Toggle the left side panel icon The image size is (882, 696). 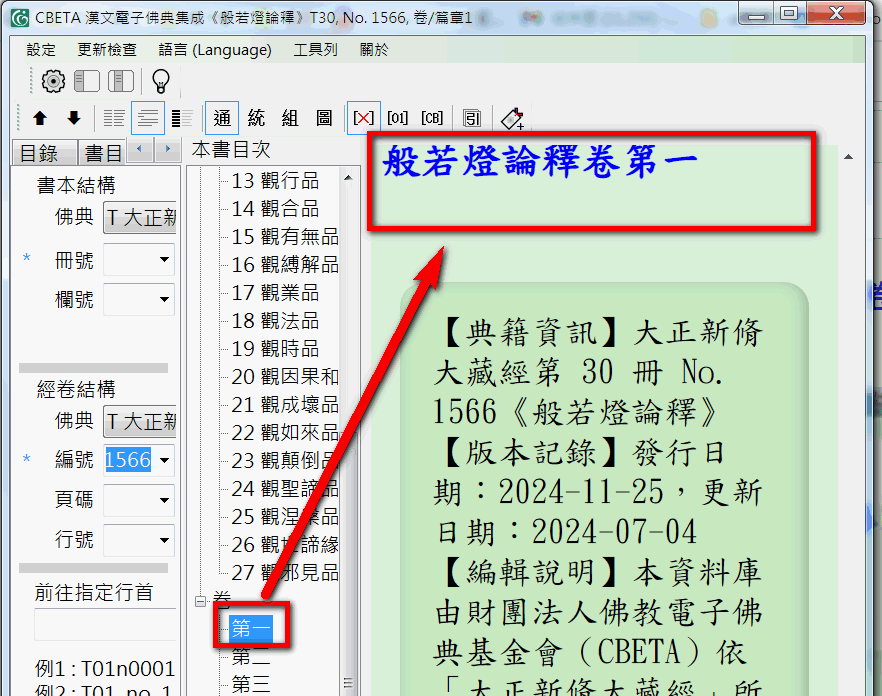click(x=87, y=81)
